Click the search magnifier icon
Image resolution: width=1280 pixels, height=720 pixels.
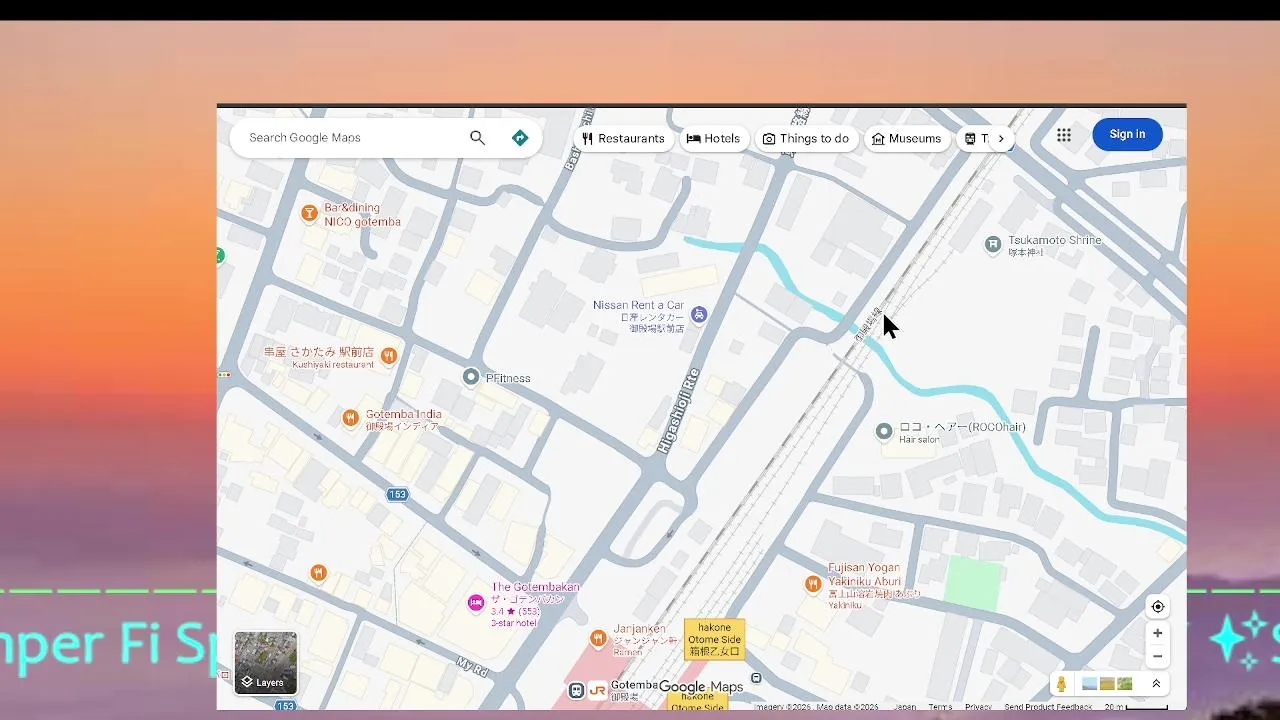point(477,138)
